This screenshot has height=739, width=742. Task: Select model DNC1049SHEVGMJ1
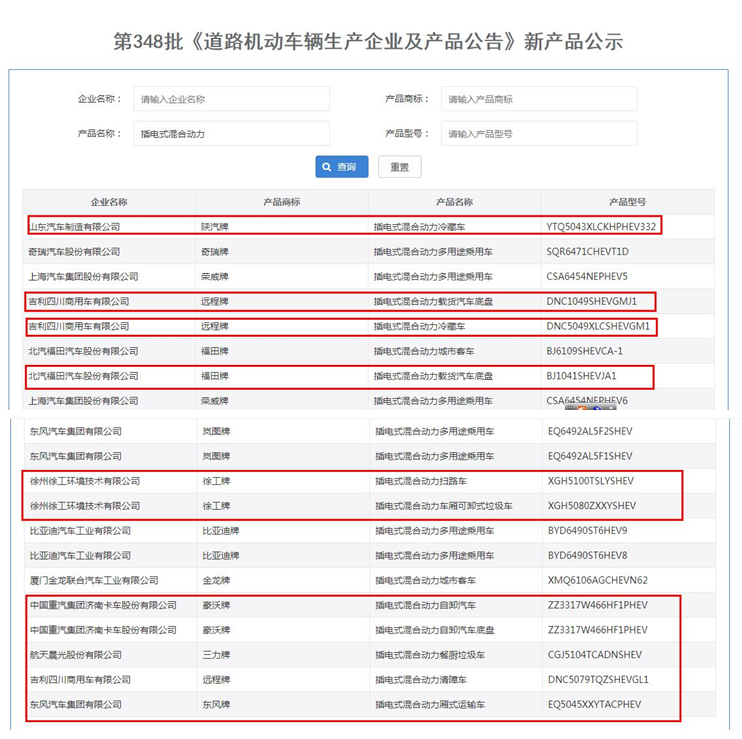tap(592, 301)
